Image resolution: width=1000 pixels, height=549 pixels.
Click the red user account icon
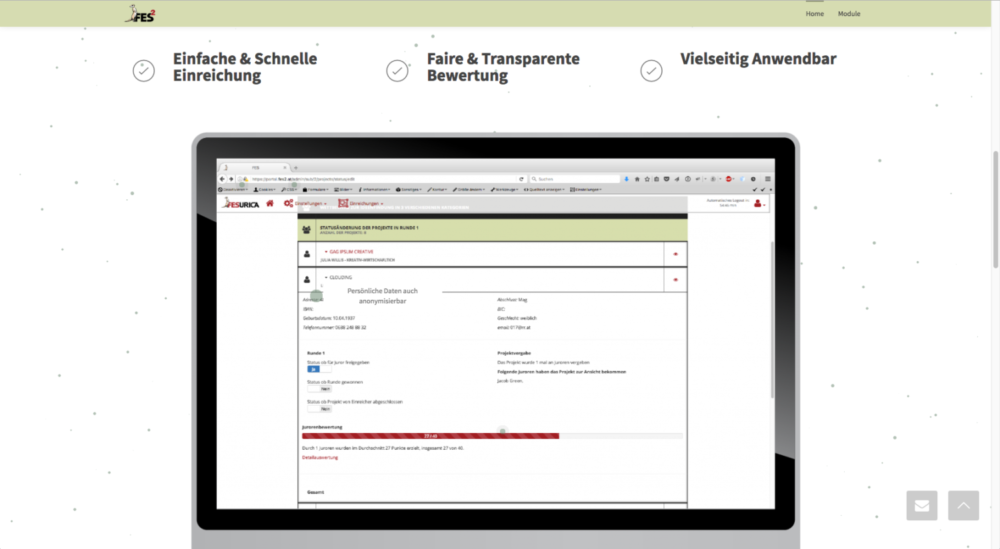pyautogui.click(x=758, y=204)
